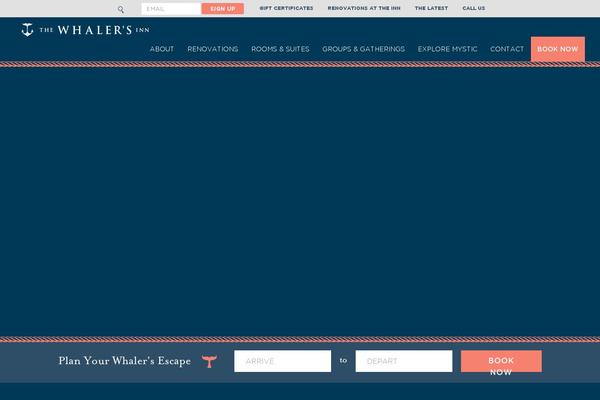
Task: Open the Contact menu item
Action: pos(507,49)
